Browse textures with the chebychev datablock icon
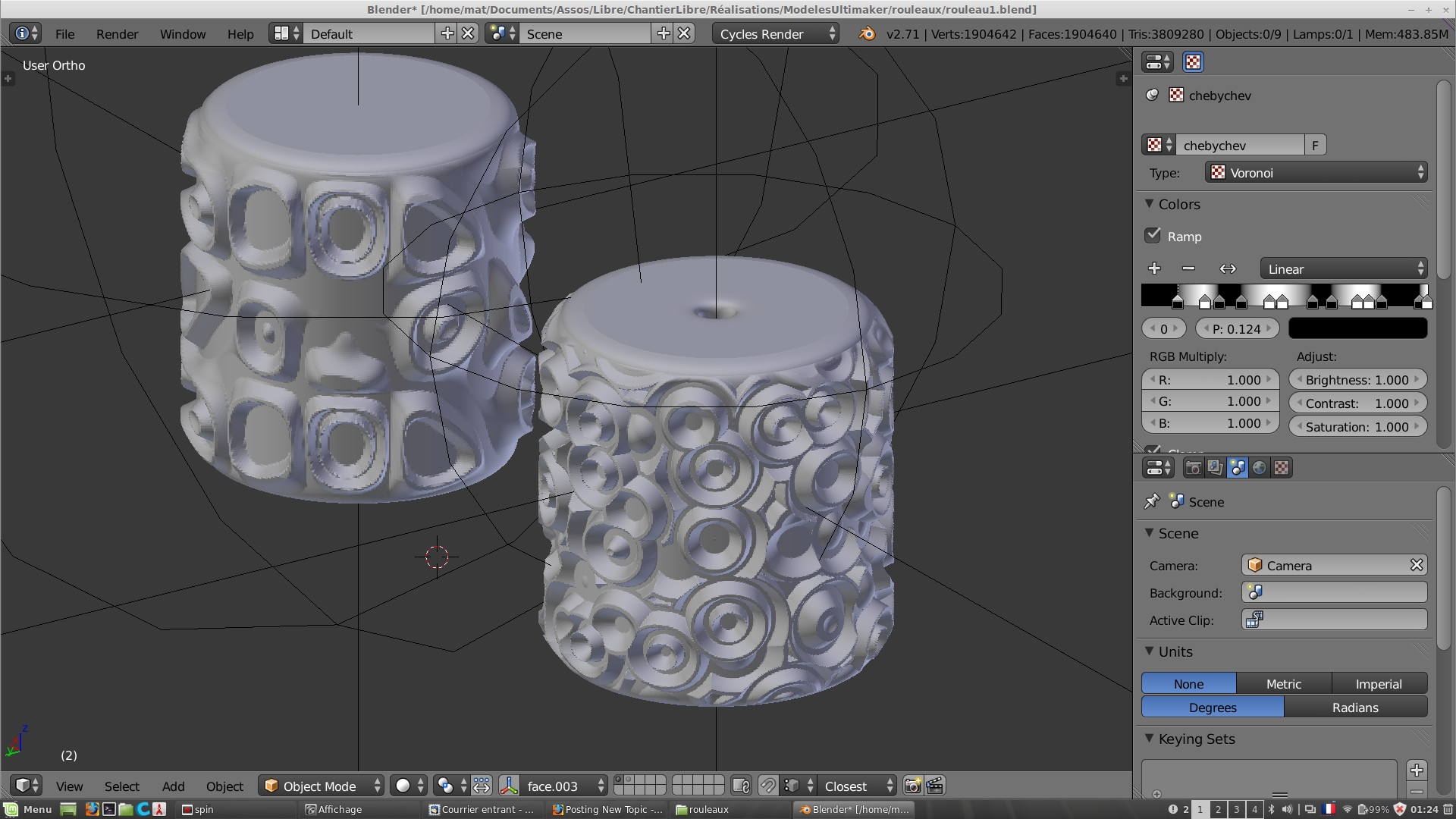1456x819 pixels. coord(1159,145)
